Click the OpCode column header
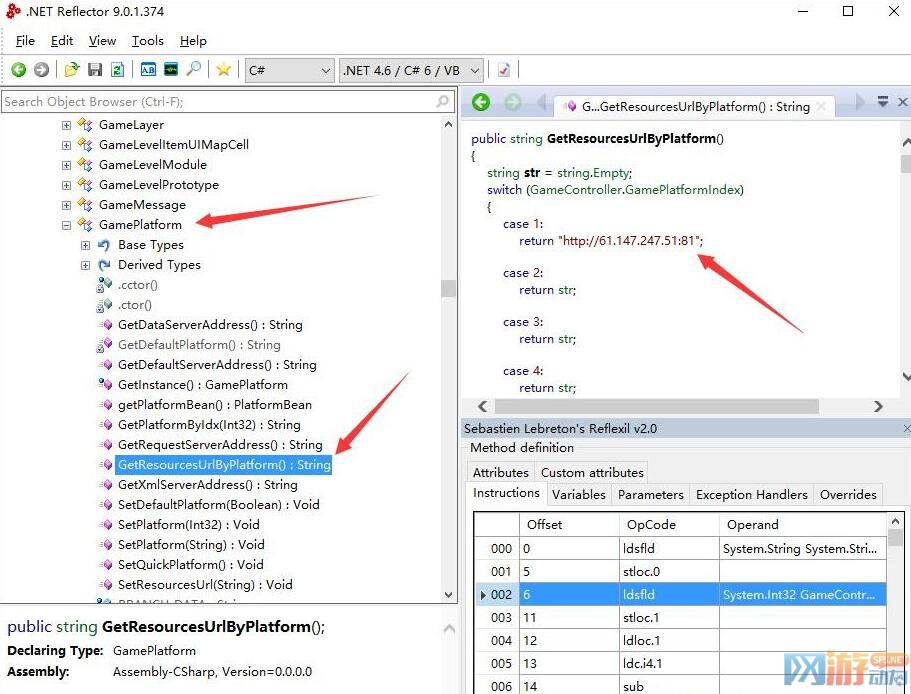The height and width of the screenshot is (694, 911). point(669,525)
